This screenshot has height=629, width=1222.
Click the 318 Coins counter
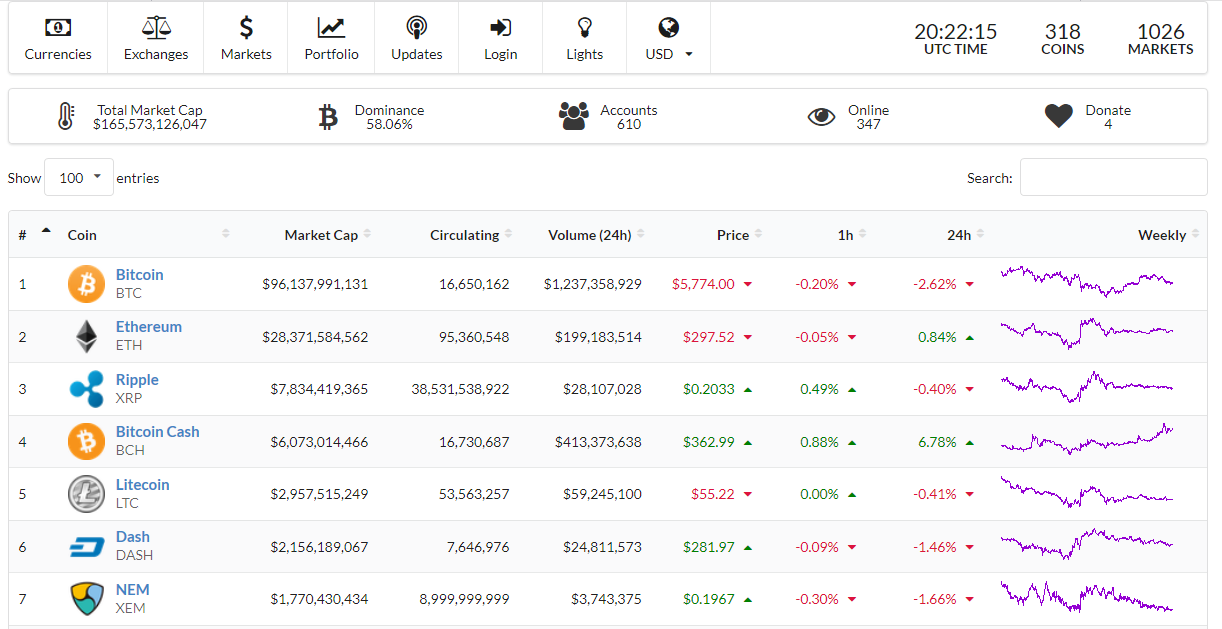(1063, 39)
